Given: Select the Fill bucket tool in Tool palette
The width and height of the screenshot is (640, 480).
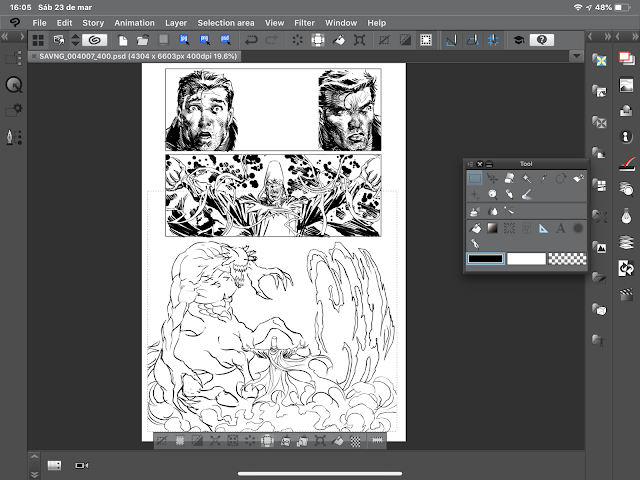Looking at the screenshot, I should [x=475, y=228].
